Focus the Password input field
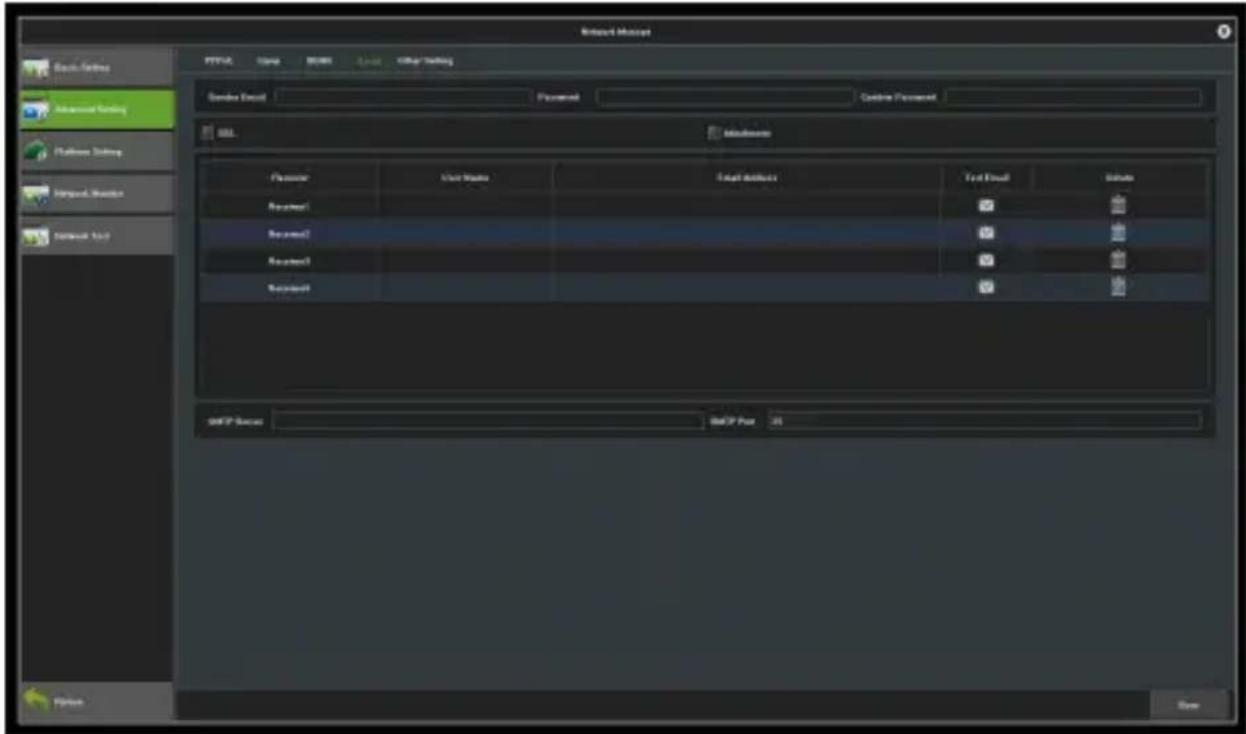Viewport: 1246px width, 734px height. click(724, 97)
